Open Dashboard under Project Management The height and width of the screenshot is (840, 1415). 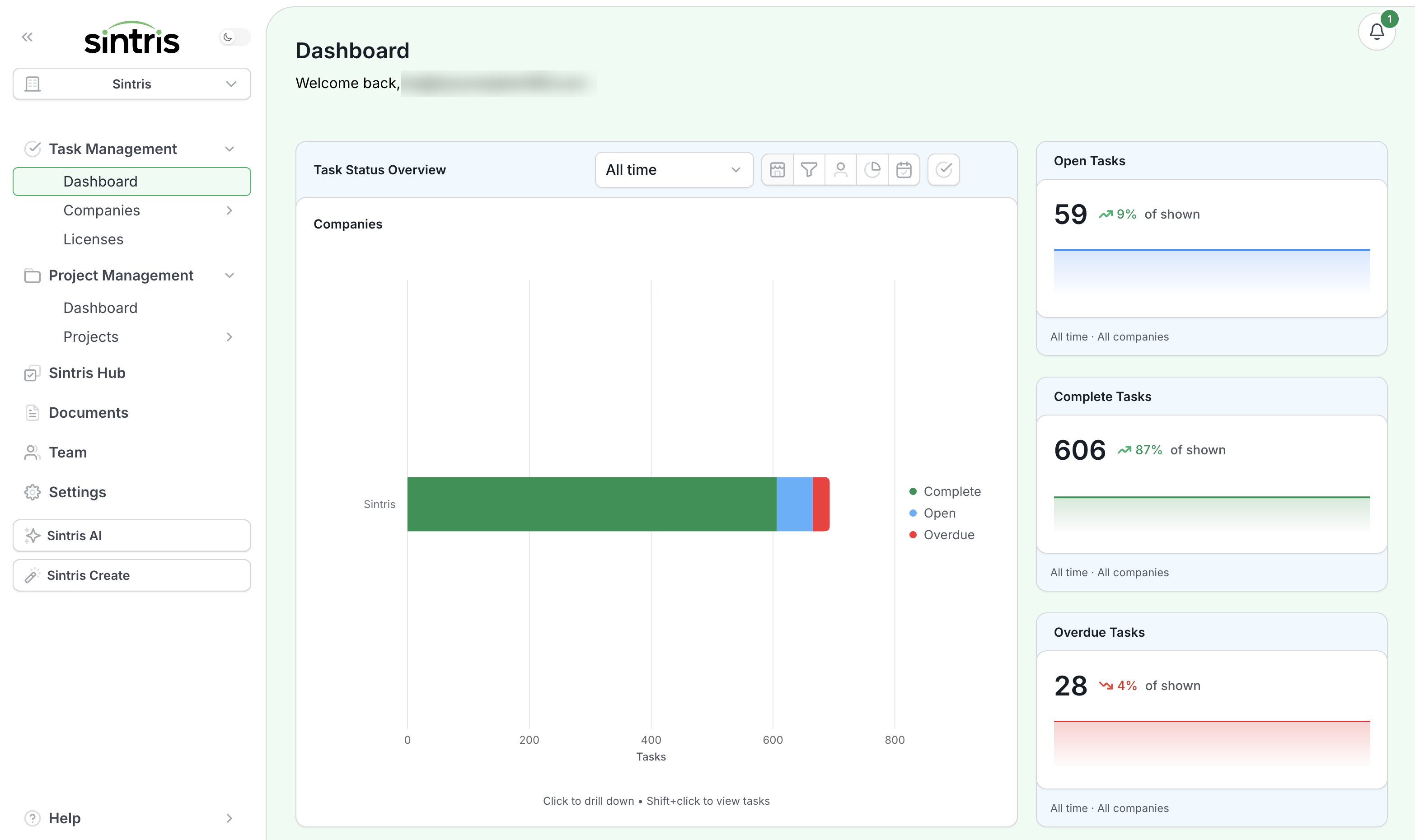[x=101, y=308]
